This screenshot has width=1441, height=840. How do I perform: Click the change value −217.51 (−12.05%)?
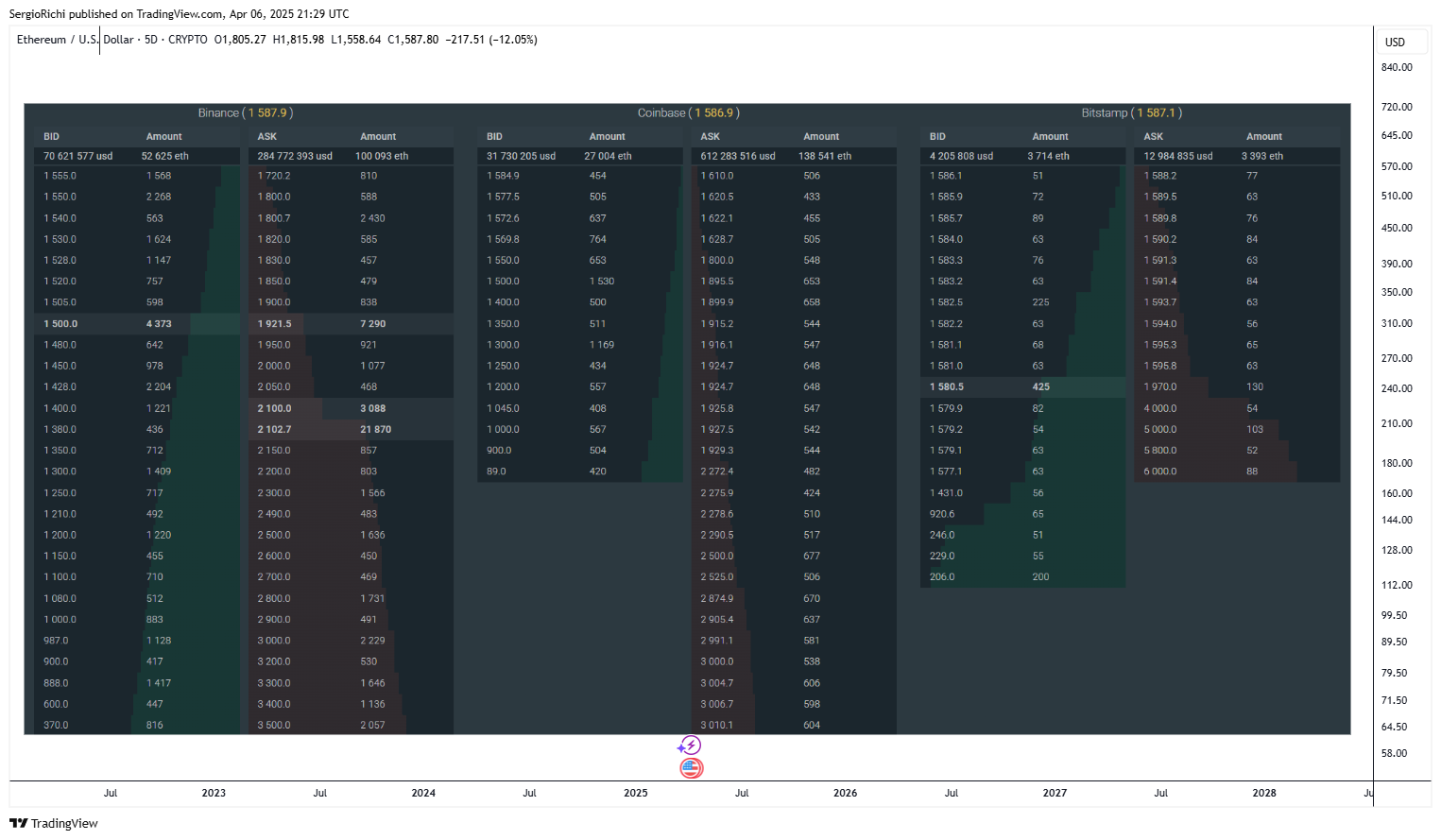coord(491,40)
